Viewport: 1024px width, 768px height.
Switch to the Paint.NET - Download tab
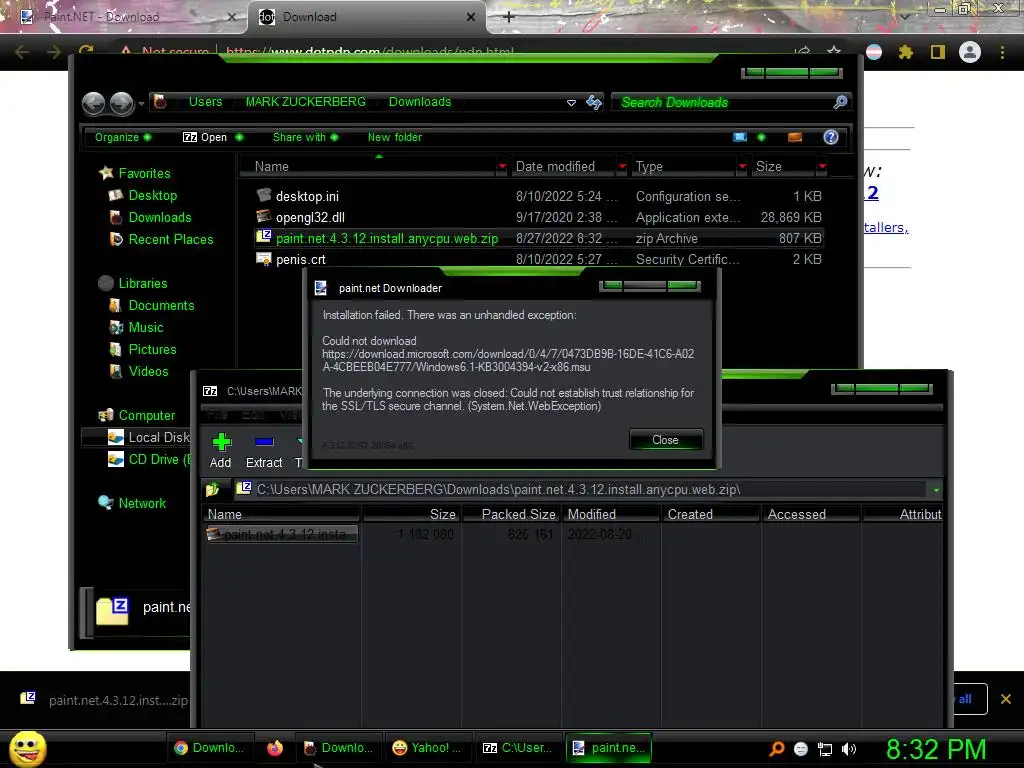123,17
